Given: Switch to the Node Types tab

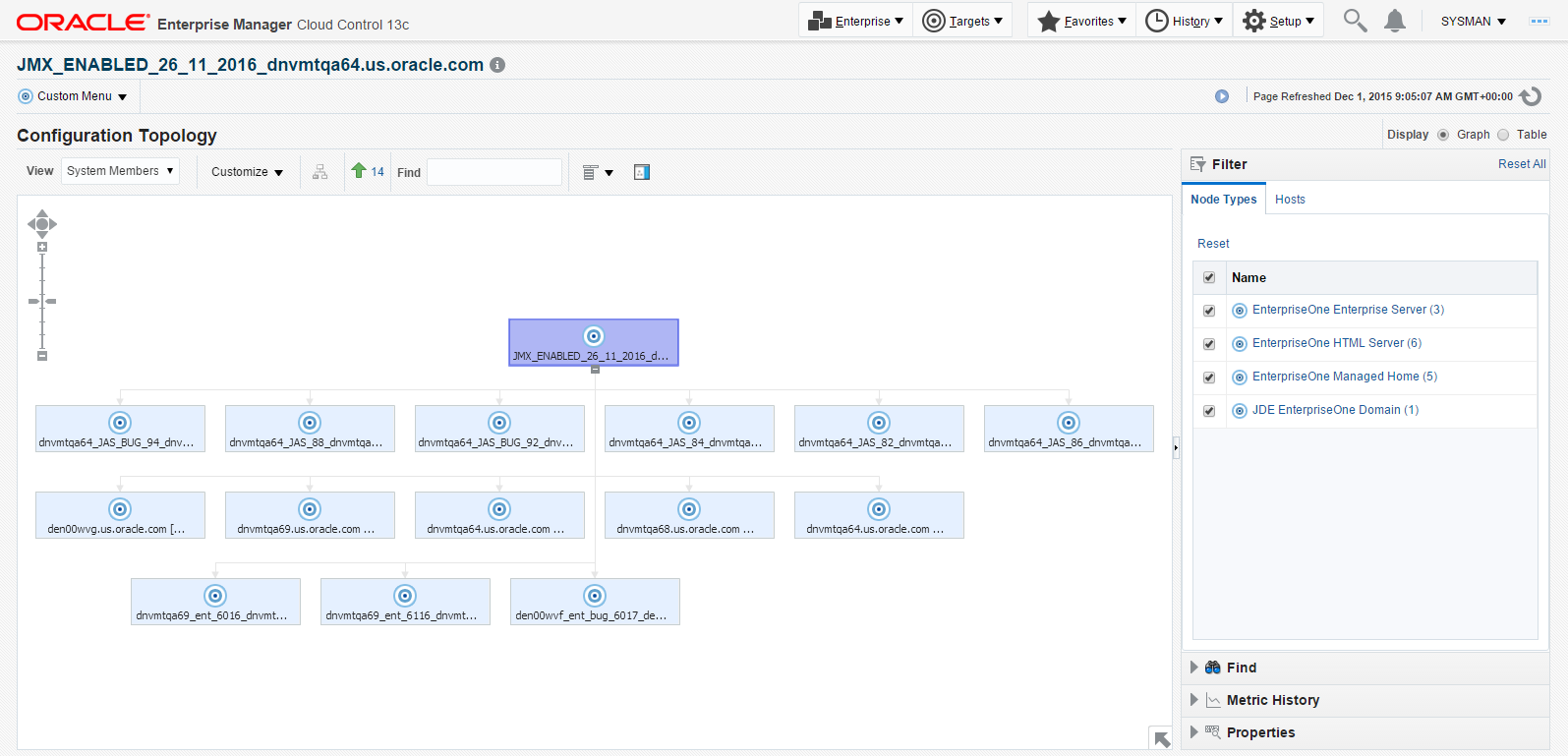Looking at the screenshot, I should click(x=1223, y=199).
